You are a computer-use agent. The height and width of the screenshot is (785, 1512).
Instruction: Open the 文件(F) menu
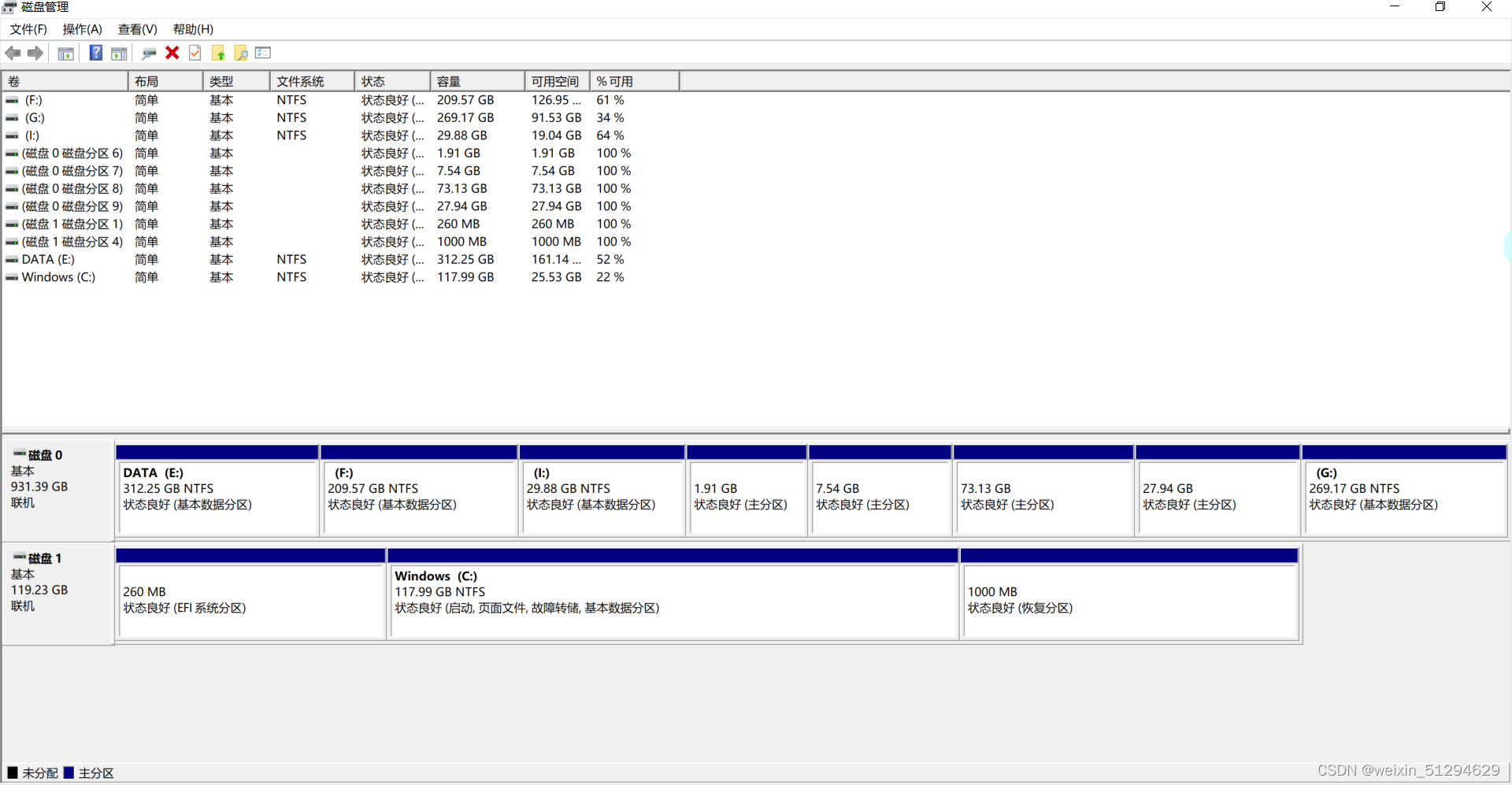tap(28, 29)
